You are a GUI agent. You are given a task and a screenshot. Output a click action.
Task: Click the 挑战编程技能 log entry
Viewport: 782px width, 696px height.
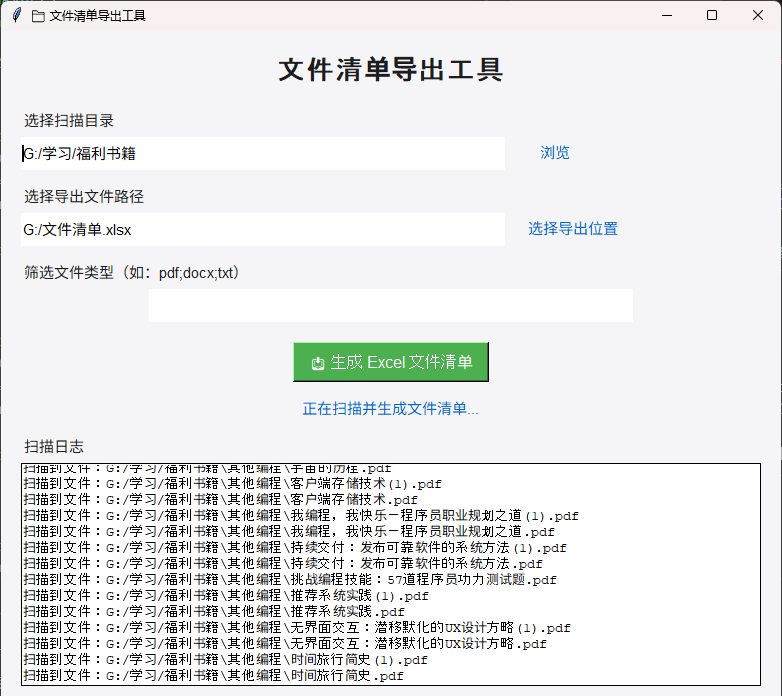coord(290,580)
